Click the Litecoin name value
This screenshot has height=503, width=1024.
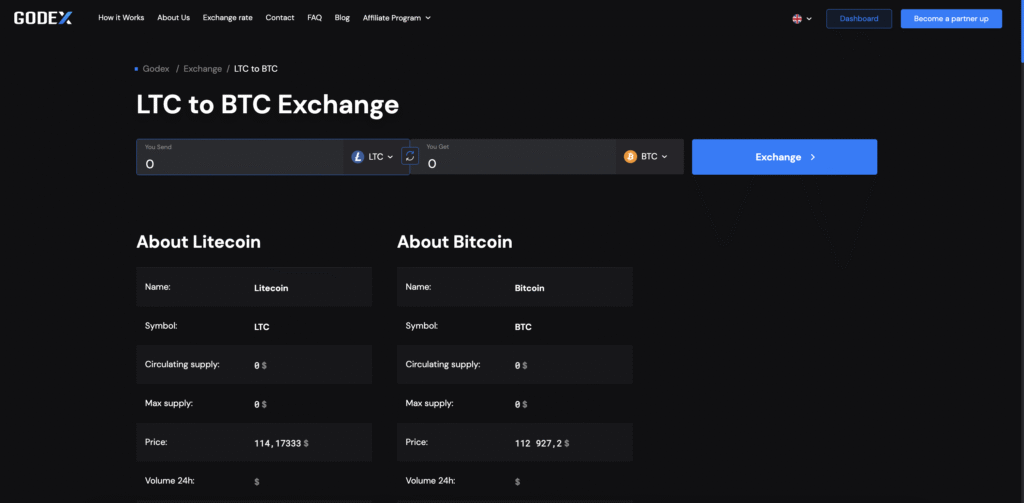(271, 288)
